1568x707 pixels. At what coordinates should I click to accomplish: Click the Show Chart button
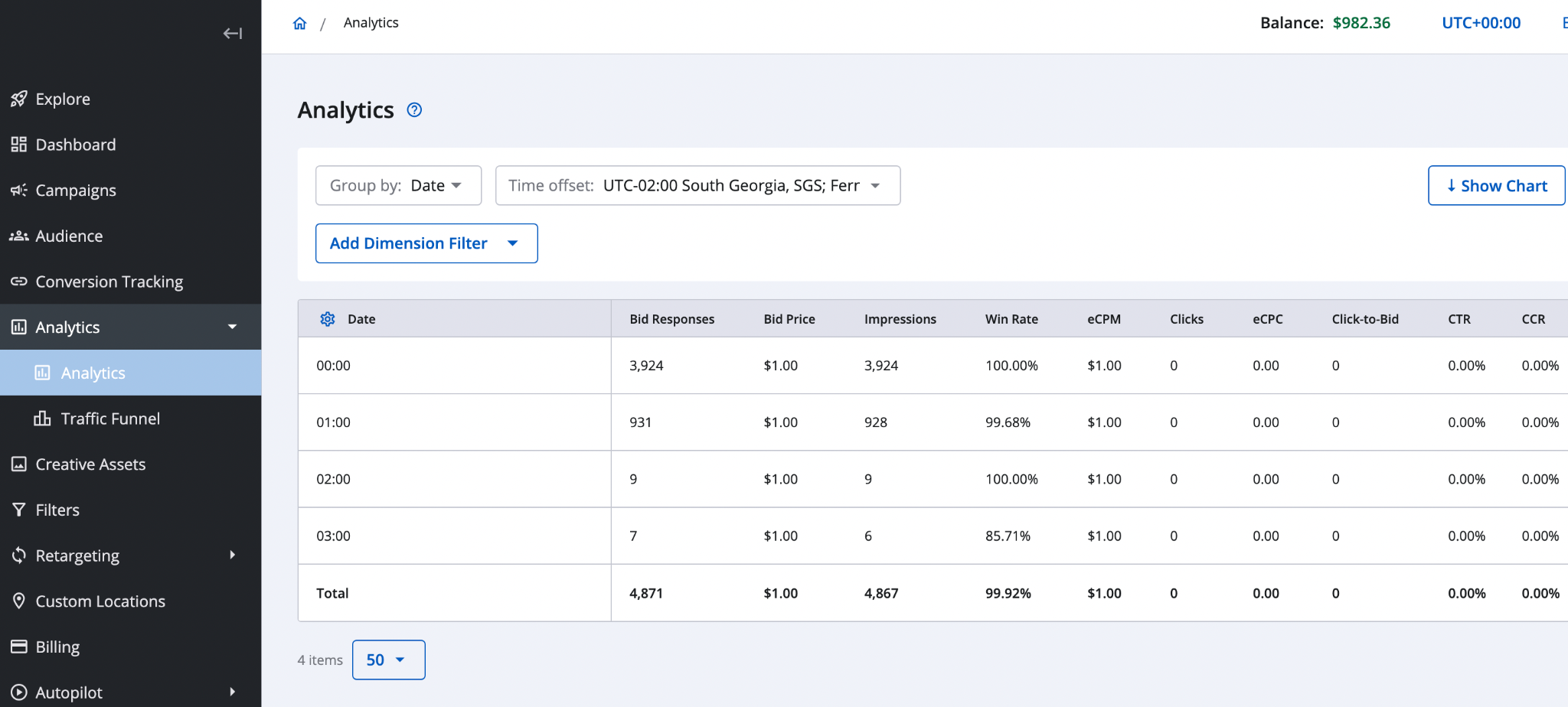click(1496, 185)
